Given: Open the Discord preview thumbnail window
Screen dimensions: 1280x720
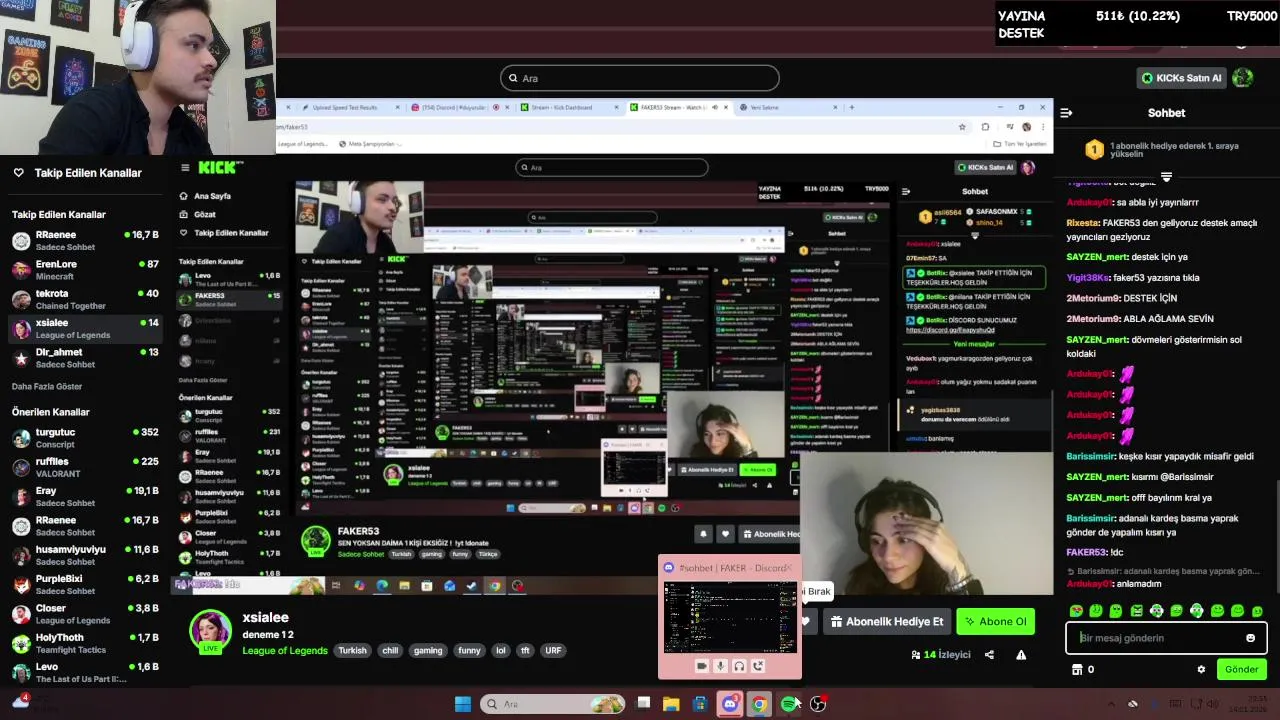Looking at the screenshot, I should (730, 617).
